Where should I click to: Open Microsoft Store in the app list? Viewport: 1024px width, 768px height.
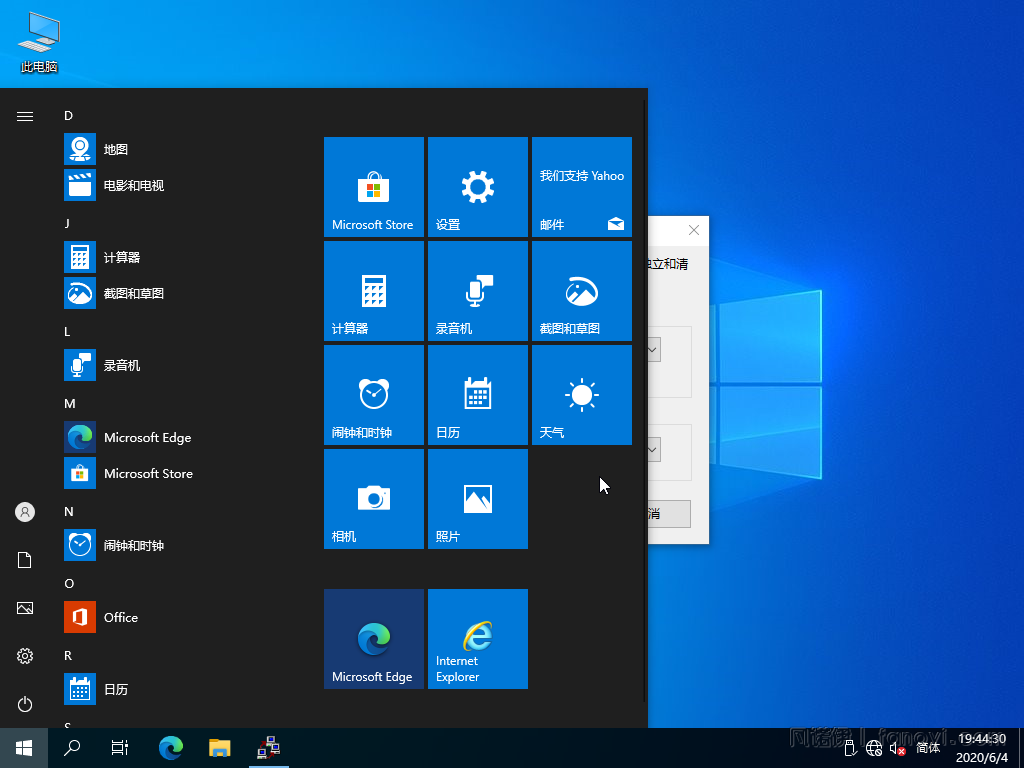pos(176,473)
